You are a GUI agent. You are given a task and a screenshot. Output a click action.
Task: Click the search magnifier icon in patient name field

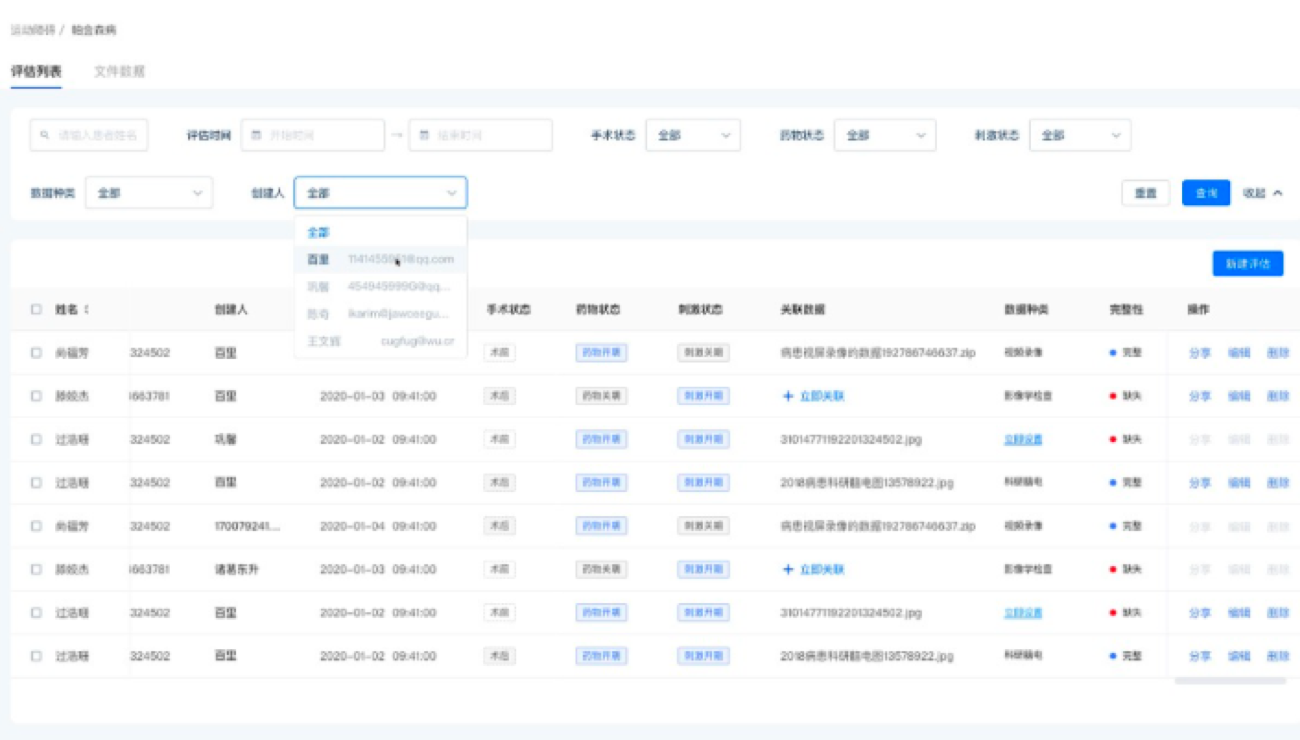pyautogui.click(x=45, y=135)
